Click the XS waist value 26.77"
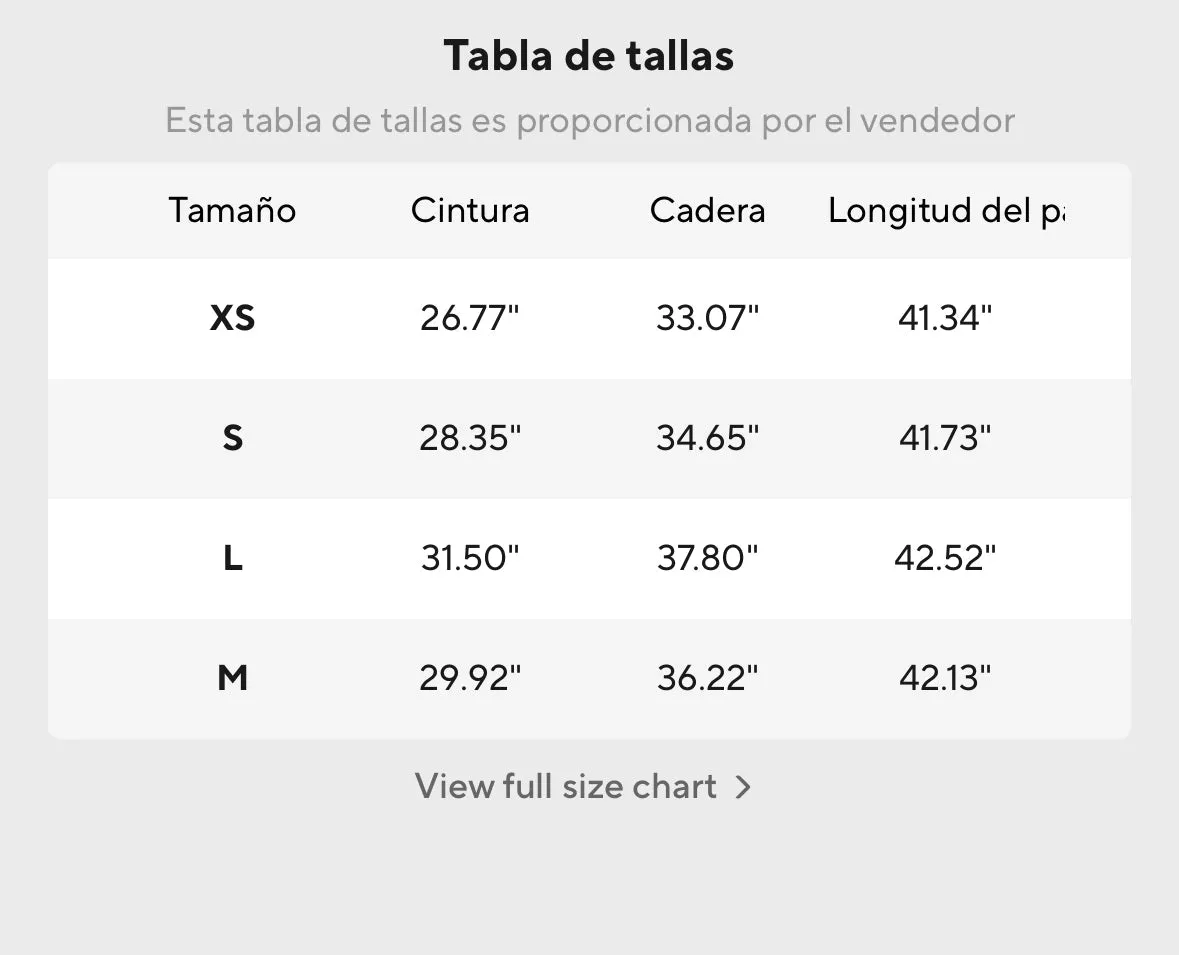The image size is (1179, 955). [x=470, y=317]
